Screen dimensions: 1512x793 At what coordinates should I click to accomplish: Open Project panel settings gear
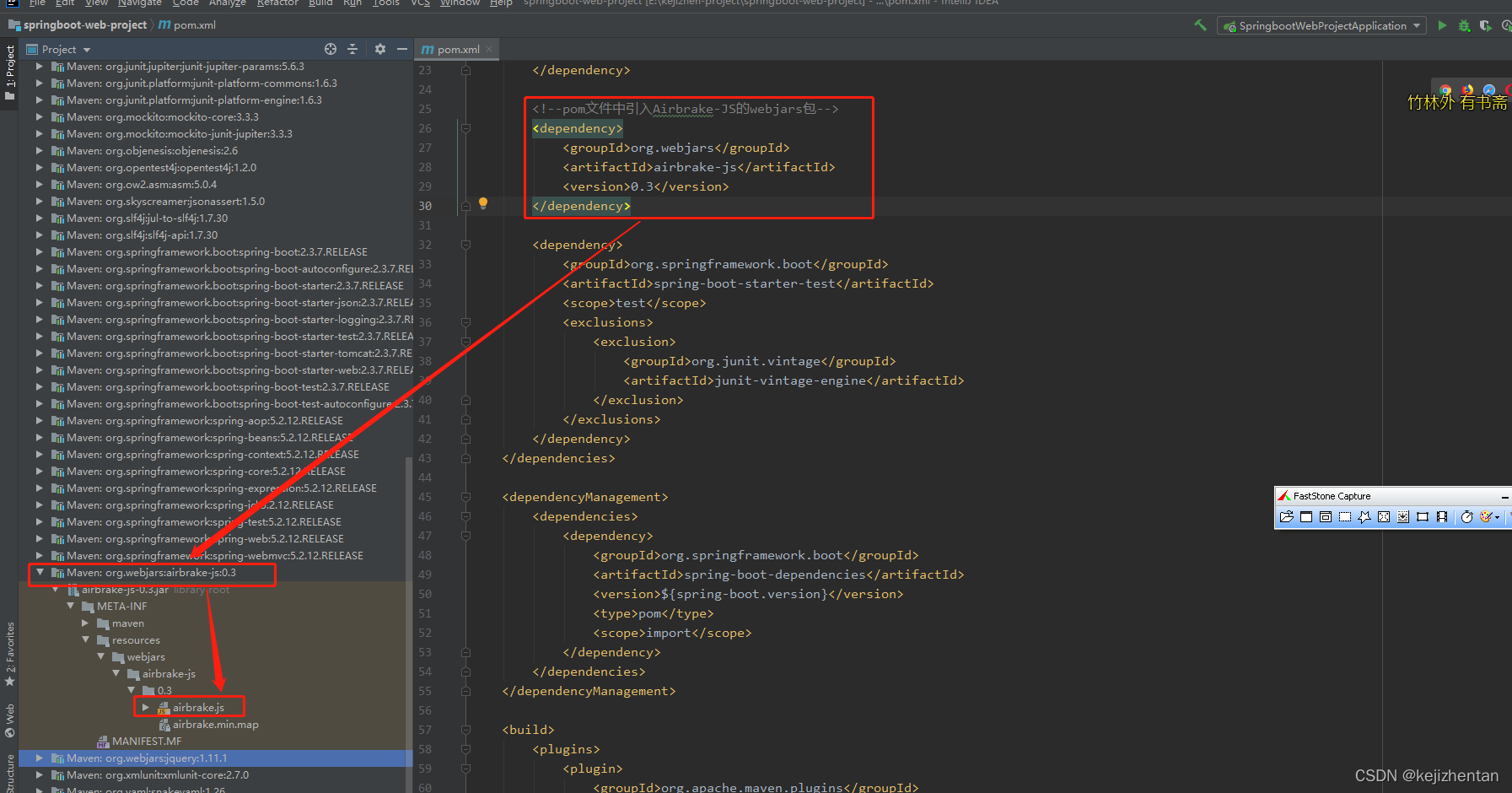point(380,49)
